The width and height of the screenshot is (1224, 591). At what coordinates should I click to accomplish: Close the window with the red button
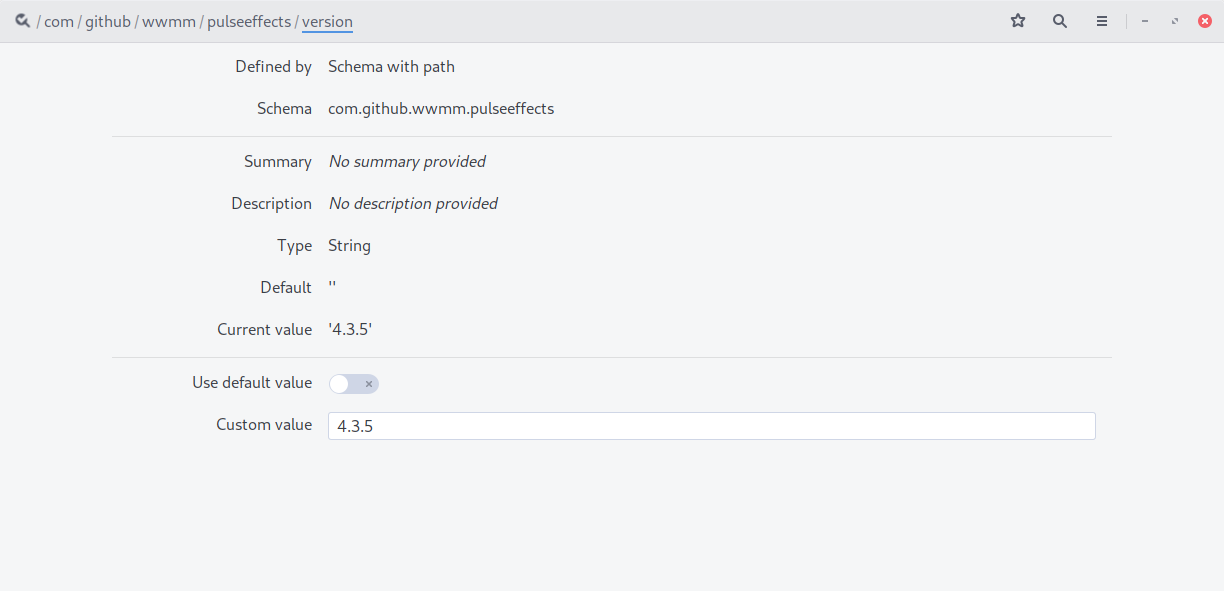[1204, 20]
